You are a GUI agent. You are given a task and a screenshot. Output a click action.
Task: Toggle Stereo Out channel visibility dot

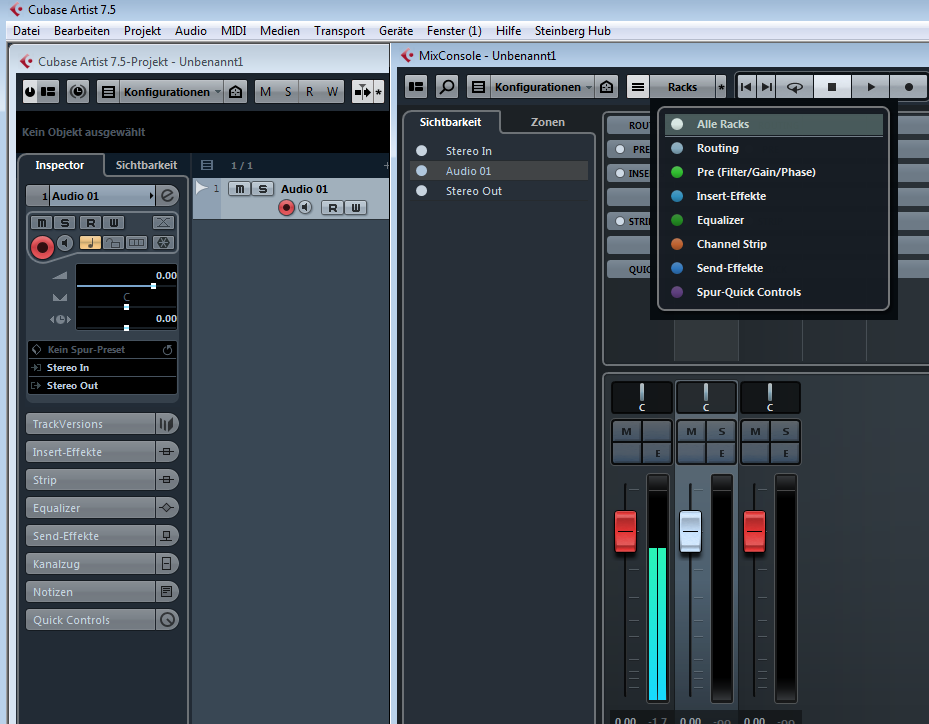(421, 191)
